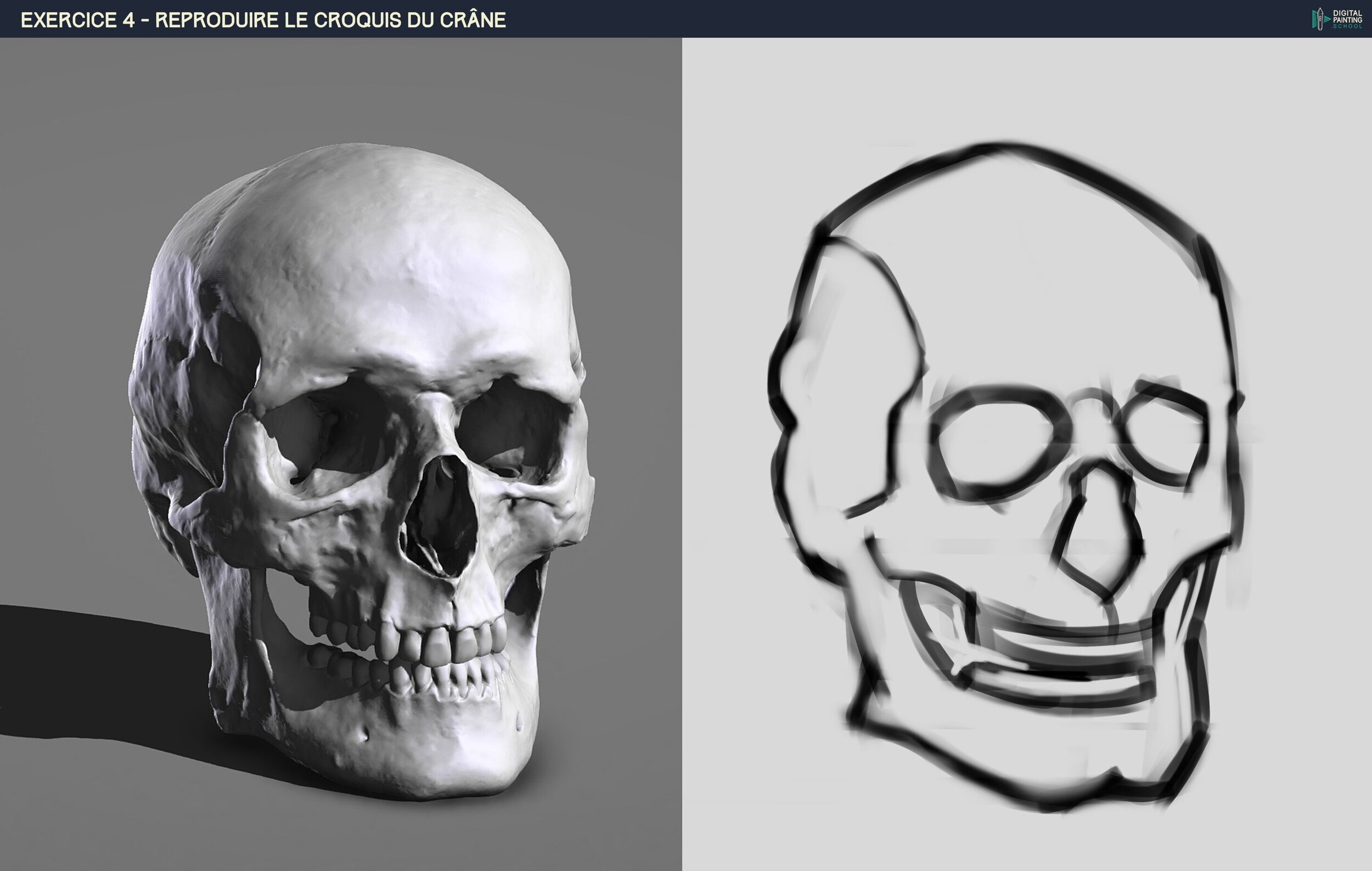Select the teal play-triangle in the logo
1372x871 pixels.
[x=1327, y=19]
